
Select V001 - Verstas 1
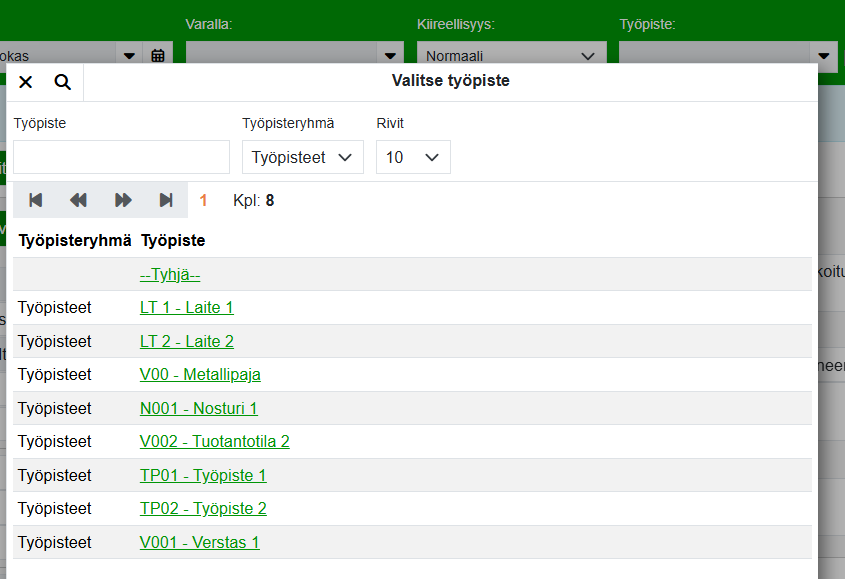199,542
